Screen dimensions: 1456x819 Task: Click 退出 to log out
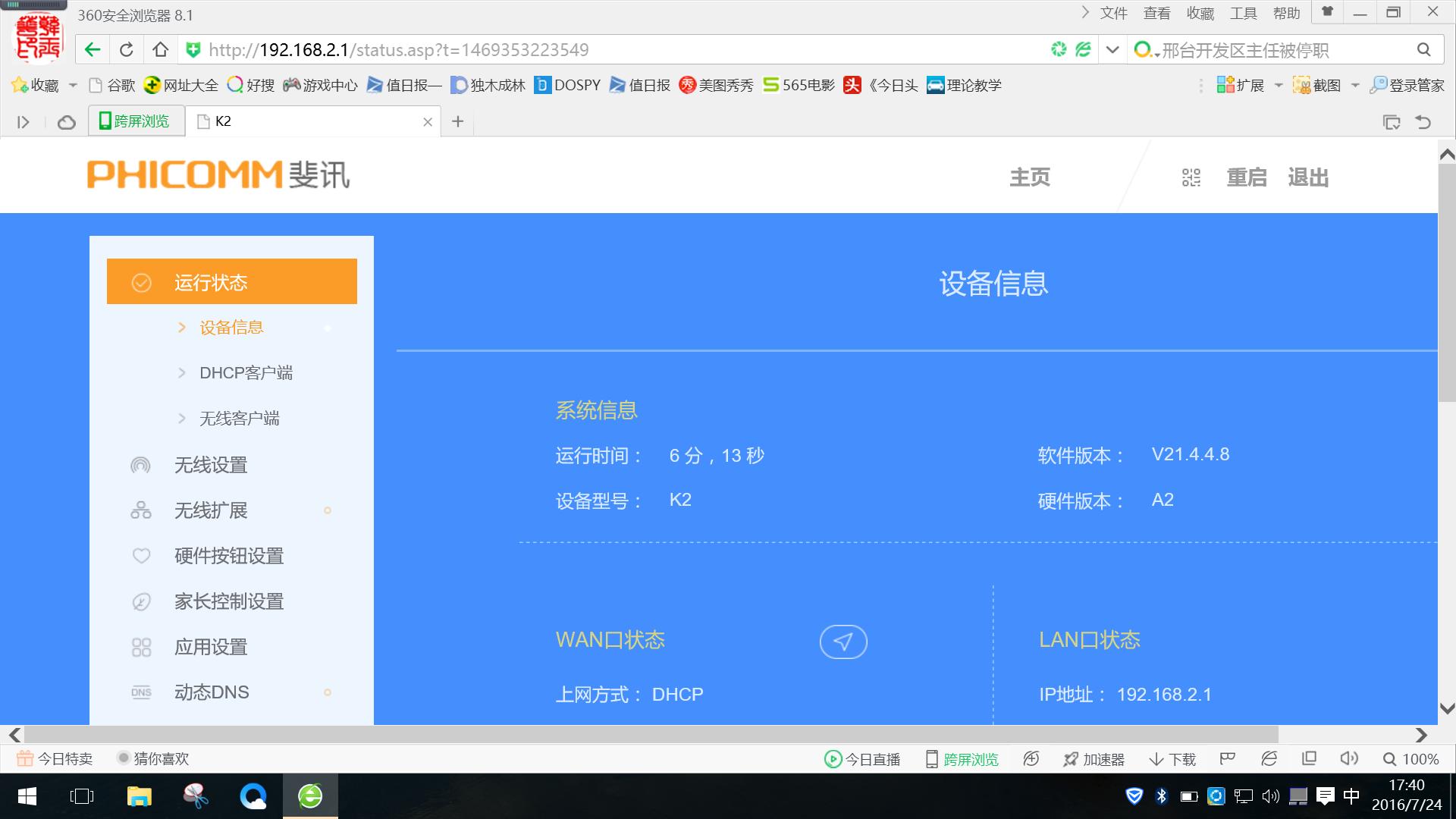(x=1307, y=177)
